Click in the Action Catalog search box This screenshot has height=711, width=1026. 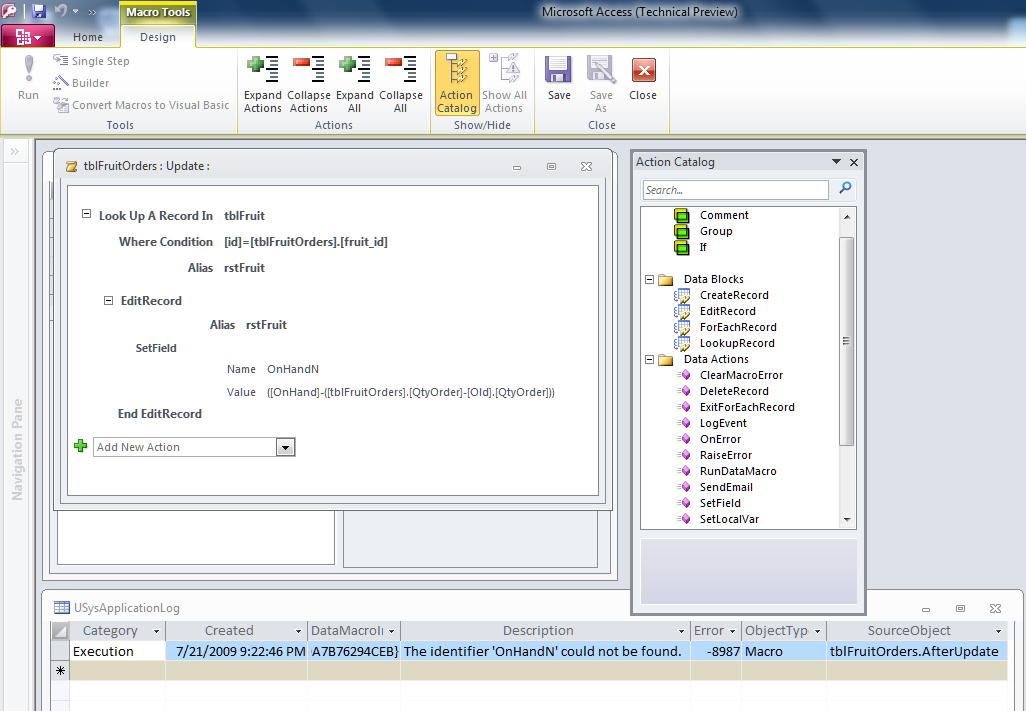point(735,190)
